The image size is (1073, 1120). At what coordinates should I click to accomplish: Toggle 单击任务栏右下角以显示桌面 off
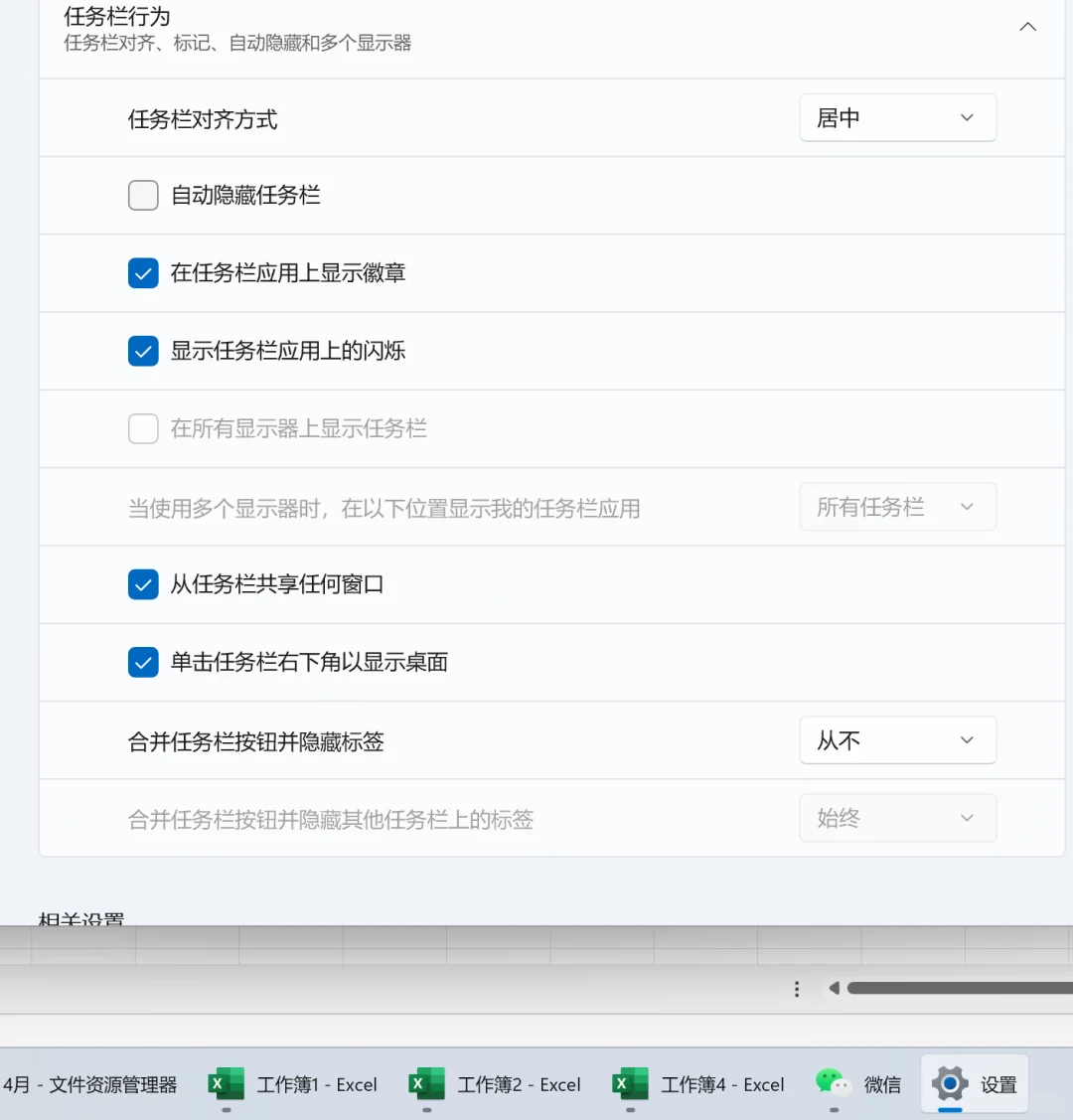tap(143, 662)
